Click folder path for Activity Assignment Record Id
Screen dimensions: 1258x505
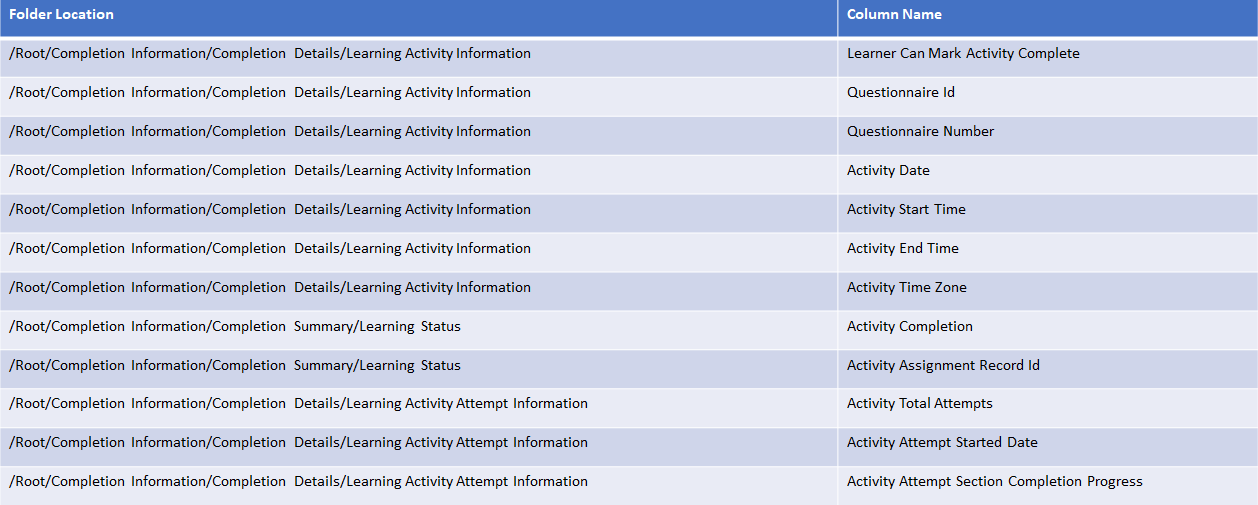(x=235, y=366)
